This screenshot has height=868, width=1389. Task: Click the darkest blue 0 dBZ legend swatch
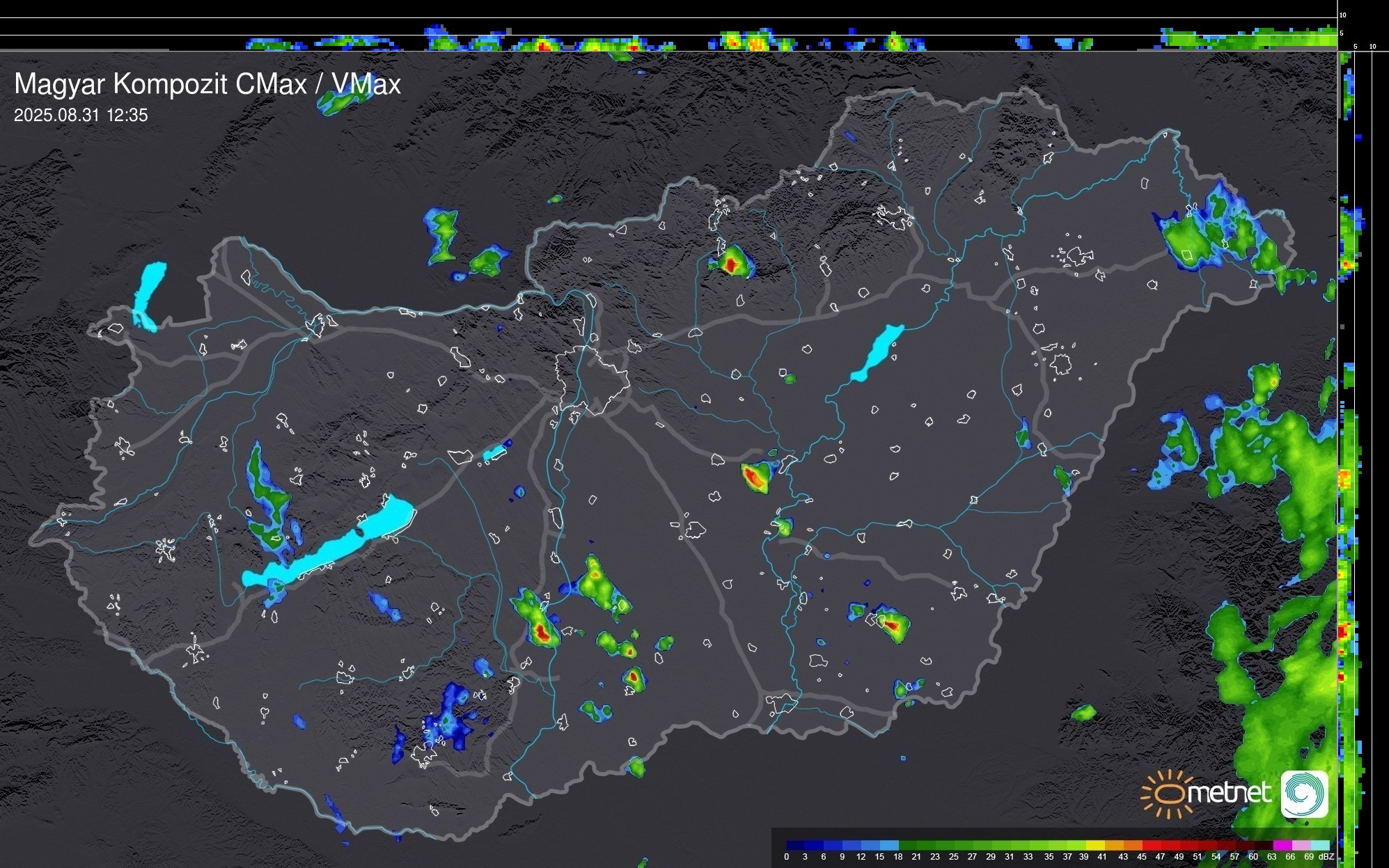[x=795, y=845]
